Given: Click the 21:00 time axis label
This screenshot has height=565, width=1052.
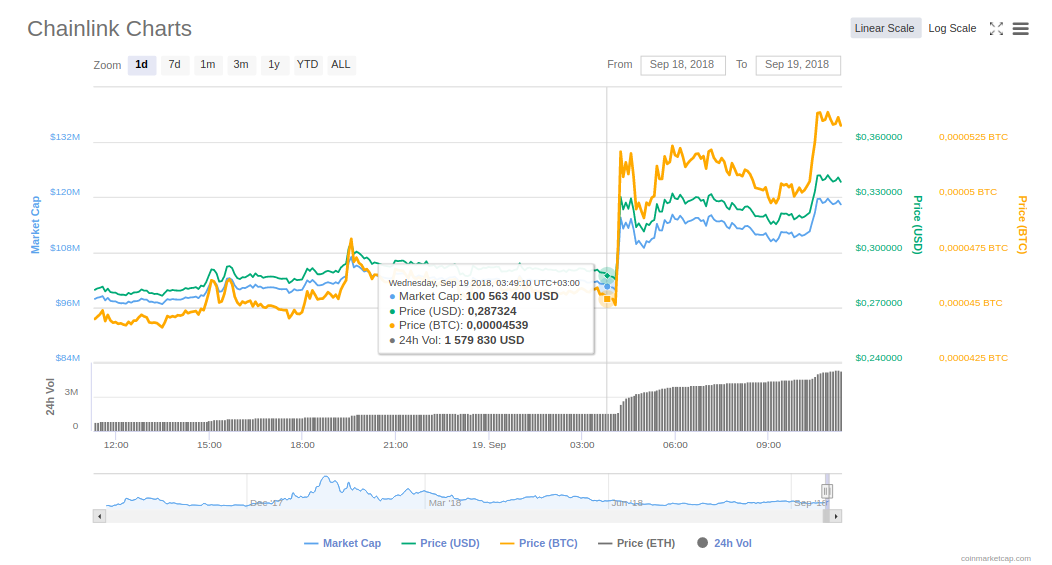Looking at the screenshot, I should [395, 445].
